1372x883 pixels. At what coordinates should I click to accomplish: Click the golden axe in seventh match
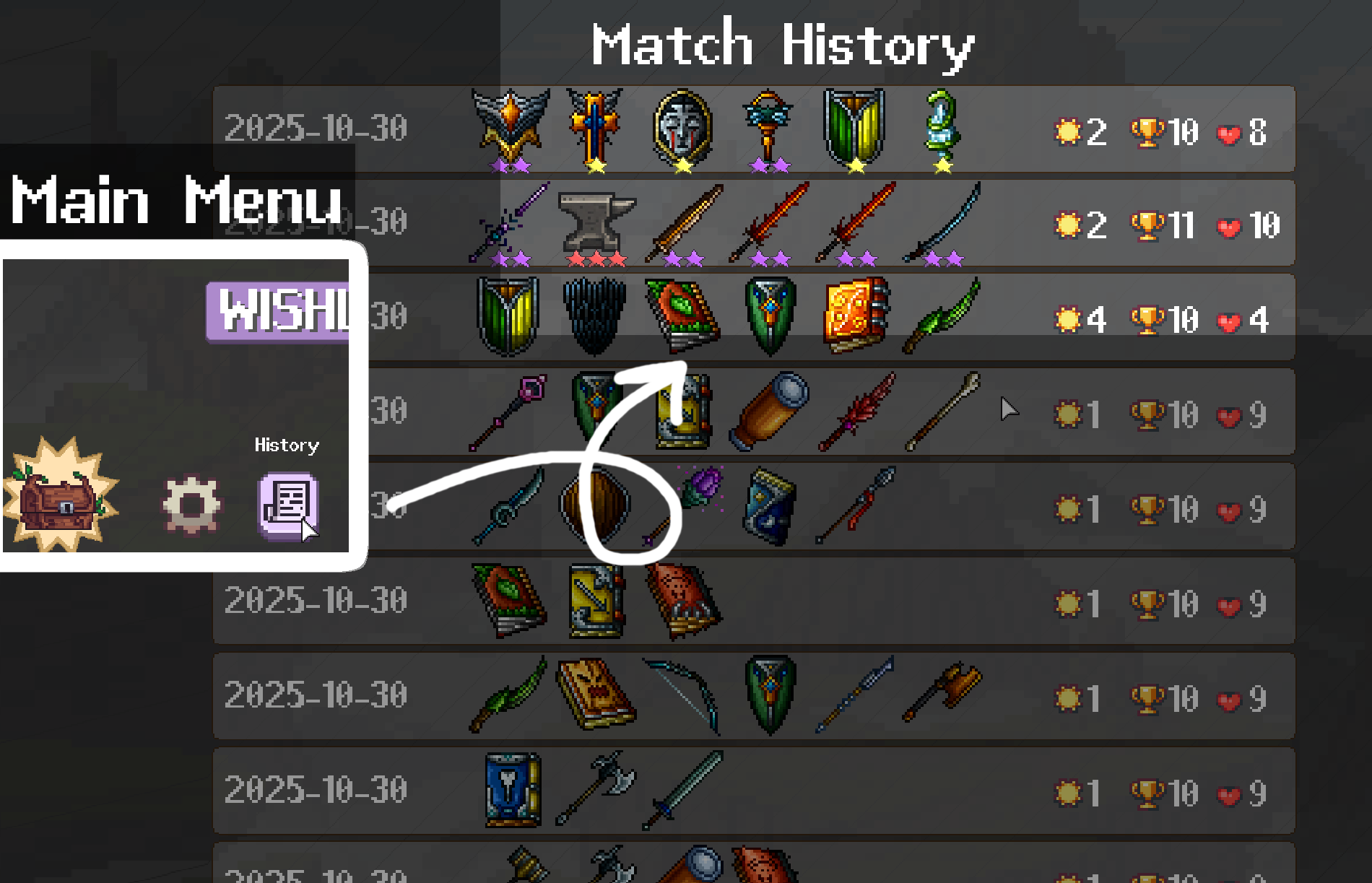(942, 692)
